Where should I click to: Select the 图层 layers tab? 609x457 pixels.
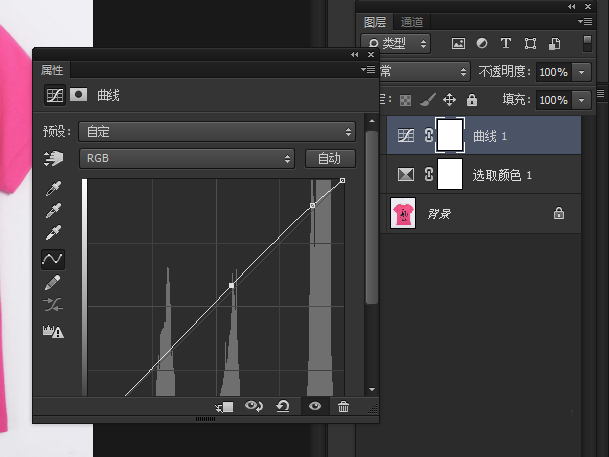(375, 22)
